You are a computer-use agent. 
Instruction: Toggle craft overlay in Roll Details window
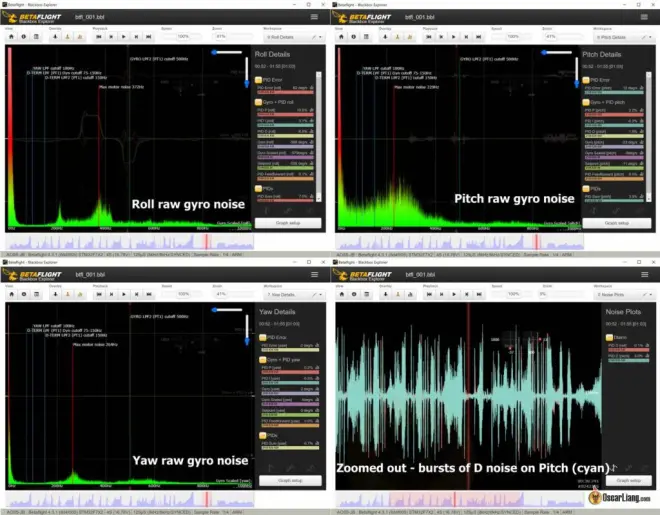[x=55, y=37]
